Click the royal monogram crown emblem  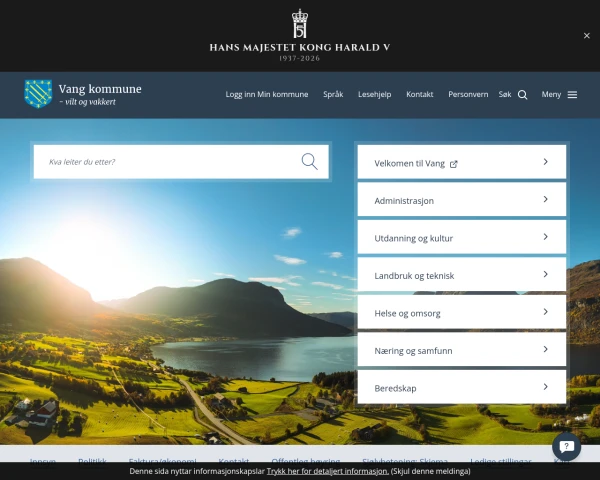(x=300, y=24)
